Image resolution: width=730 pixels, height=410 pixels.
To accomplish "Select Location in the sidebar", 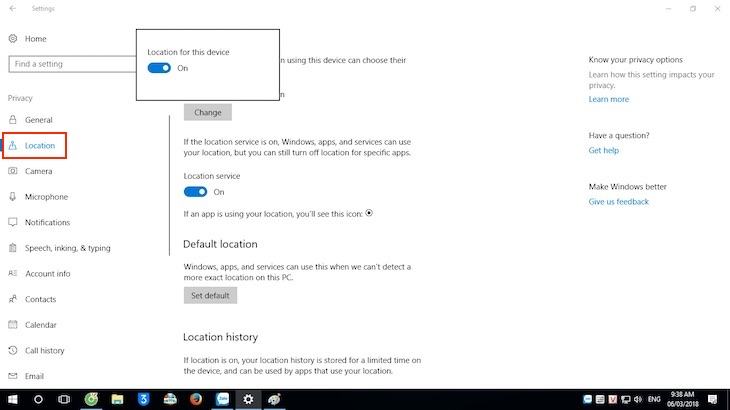I will coord(40,146).
